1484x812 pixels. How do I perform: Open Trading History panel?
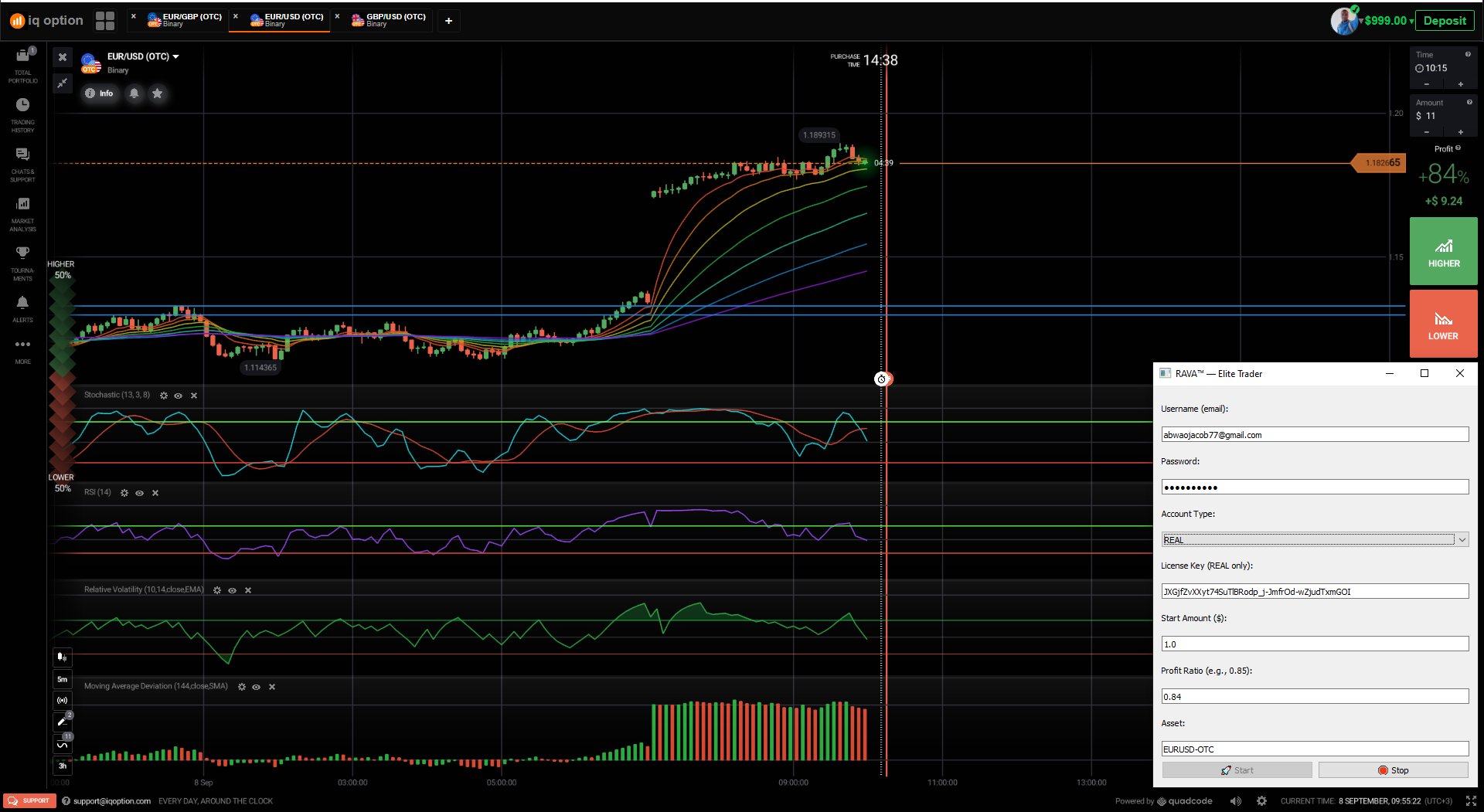(22, 114)
